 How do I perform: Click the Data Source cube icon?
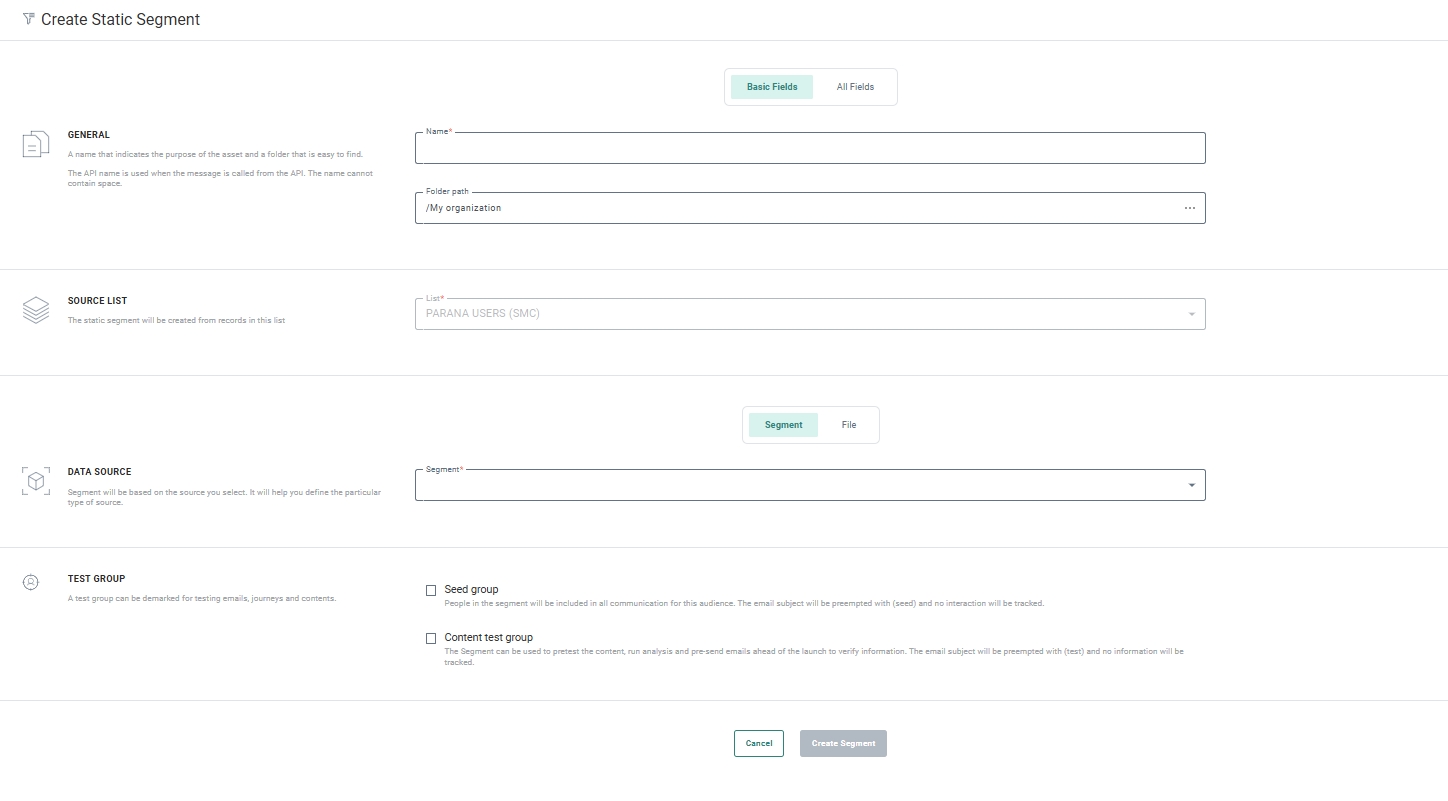tap(35, 481)
